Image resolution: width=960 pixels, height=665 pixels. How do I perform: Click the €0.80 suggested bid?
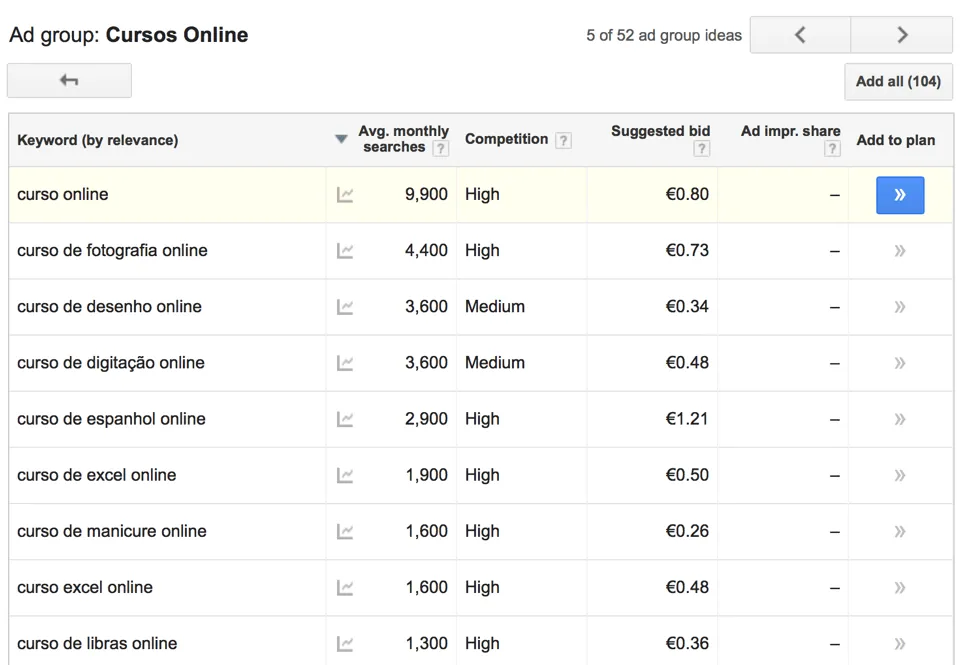(687, 195)
